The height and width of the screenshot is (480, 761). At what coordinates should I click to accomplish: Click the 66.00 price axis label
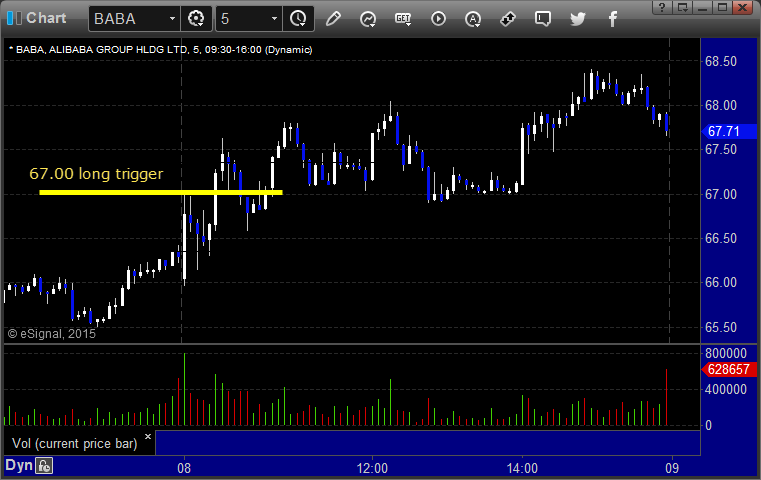[721, 282]
